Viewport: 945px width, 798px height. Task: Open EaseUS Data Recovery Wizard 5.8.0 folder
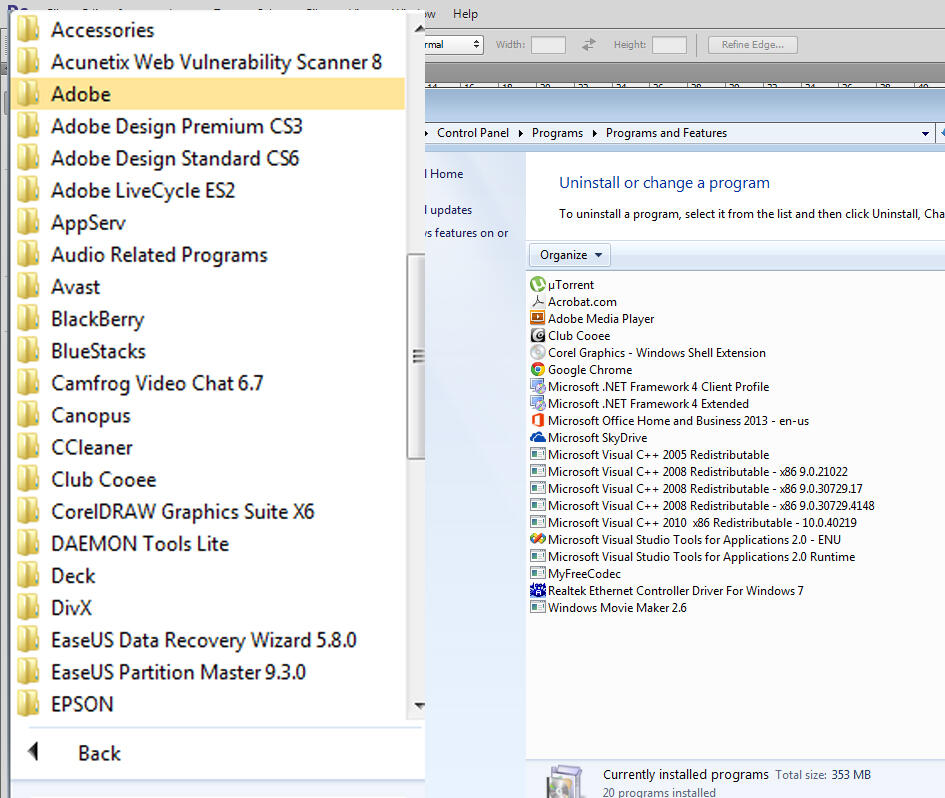click(x=207, y=639)
